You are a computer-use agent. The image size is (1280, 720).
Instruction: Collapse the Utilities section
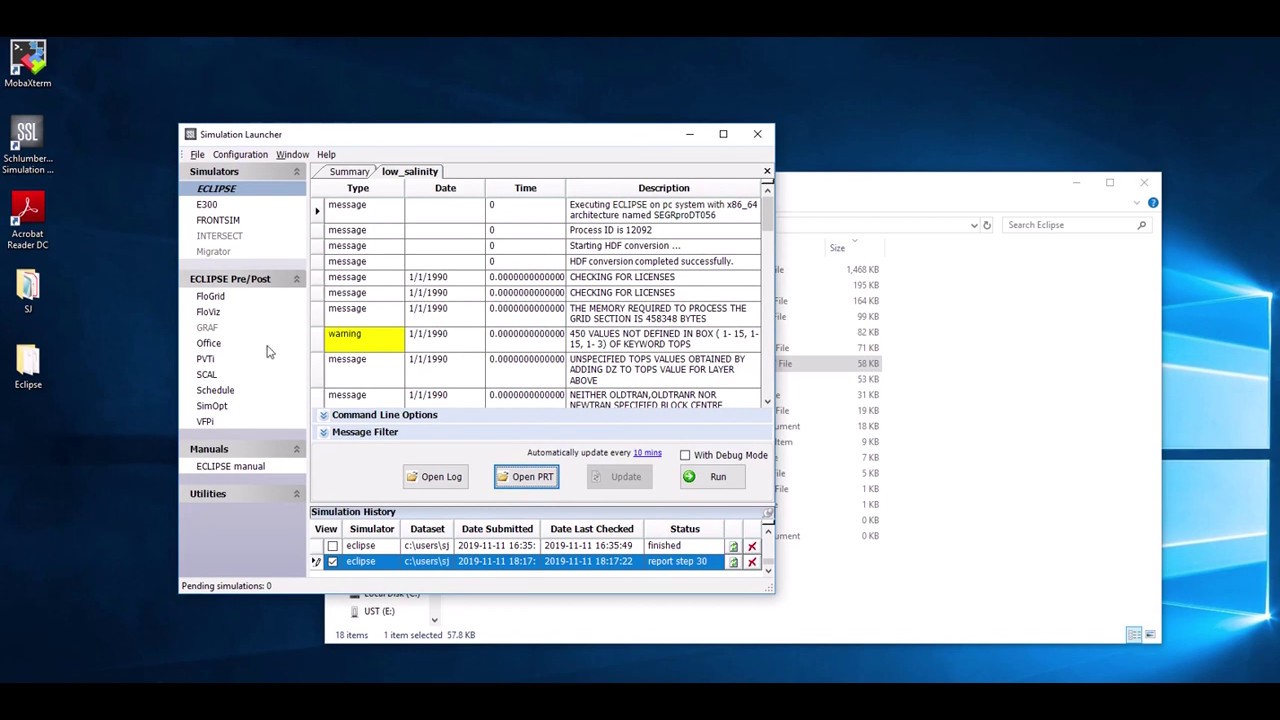coord(296,494)
